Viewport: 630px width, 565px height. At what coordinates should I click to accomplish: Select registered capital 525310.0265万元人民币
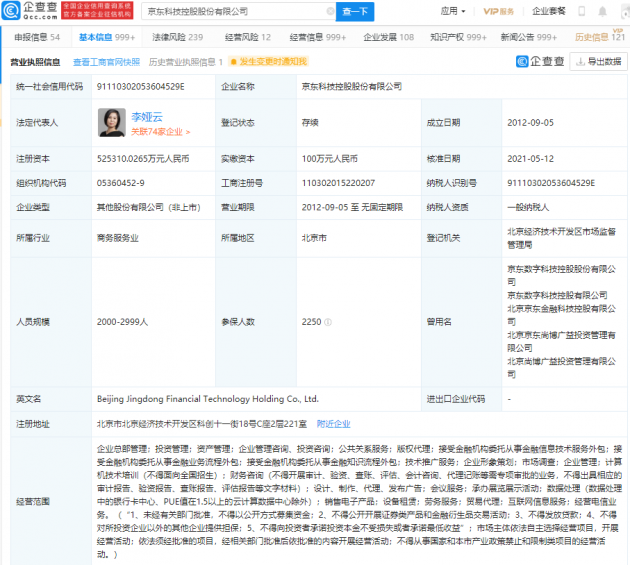coord(143,159)
